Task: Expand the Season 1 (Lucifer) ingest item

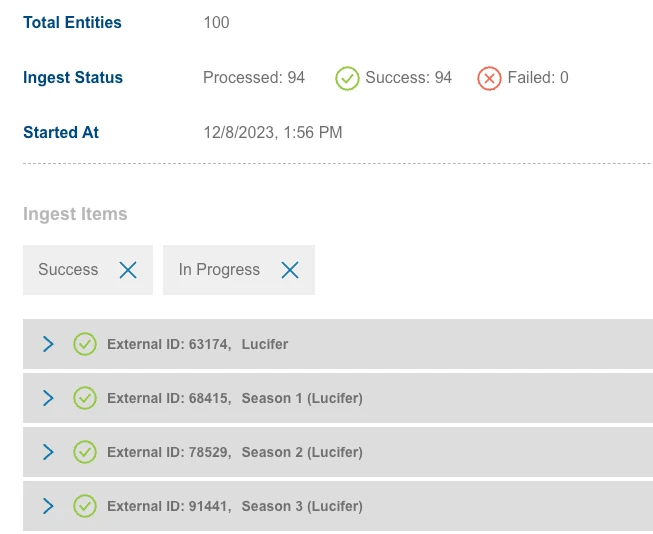Action: coord(48,398)
